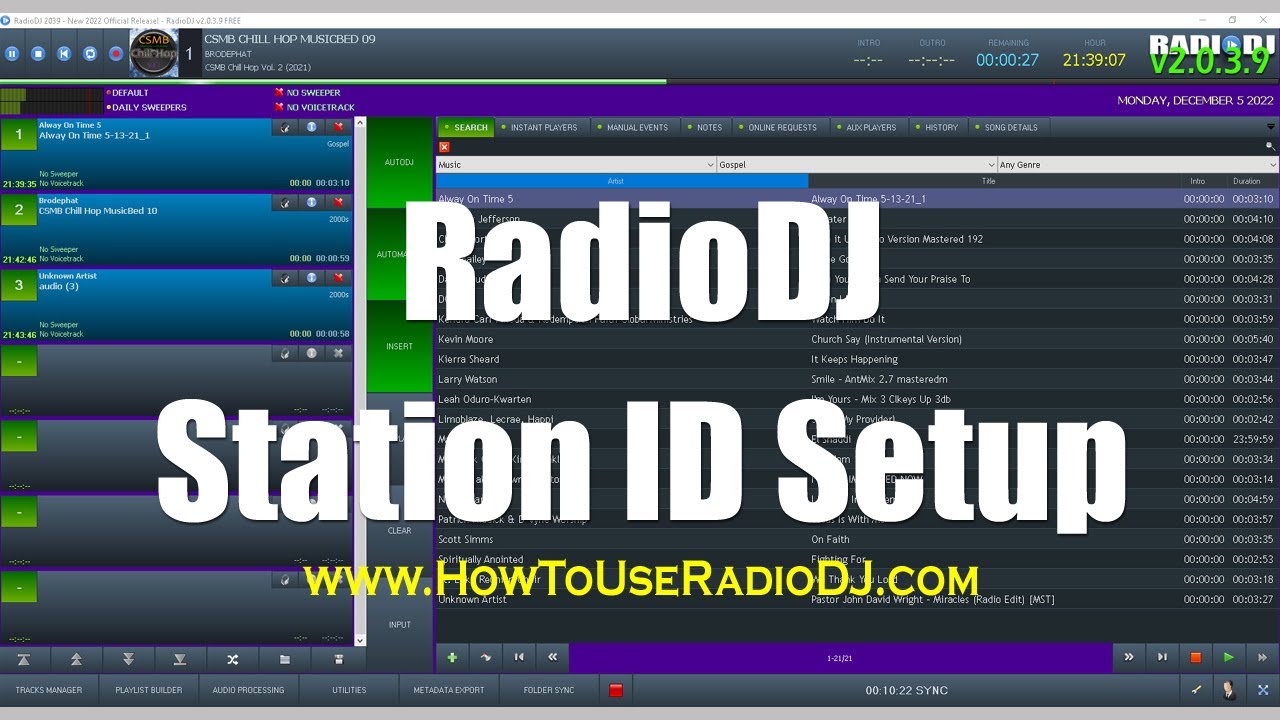The height and width of the screenshot is (720, 1280).
Task: Switch to the NOTES tab
Action: (704, 127)
